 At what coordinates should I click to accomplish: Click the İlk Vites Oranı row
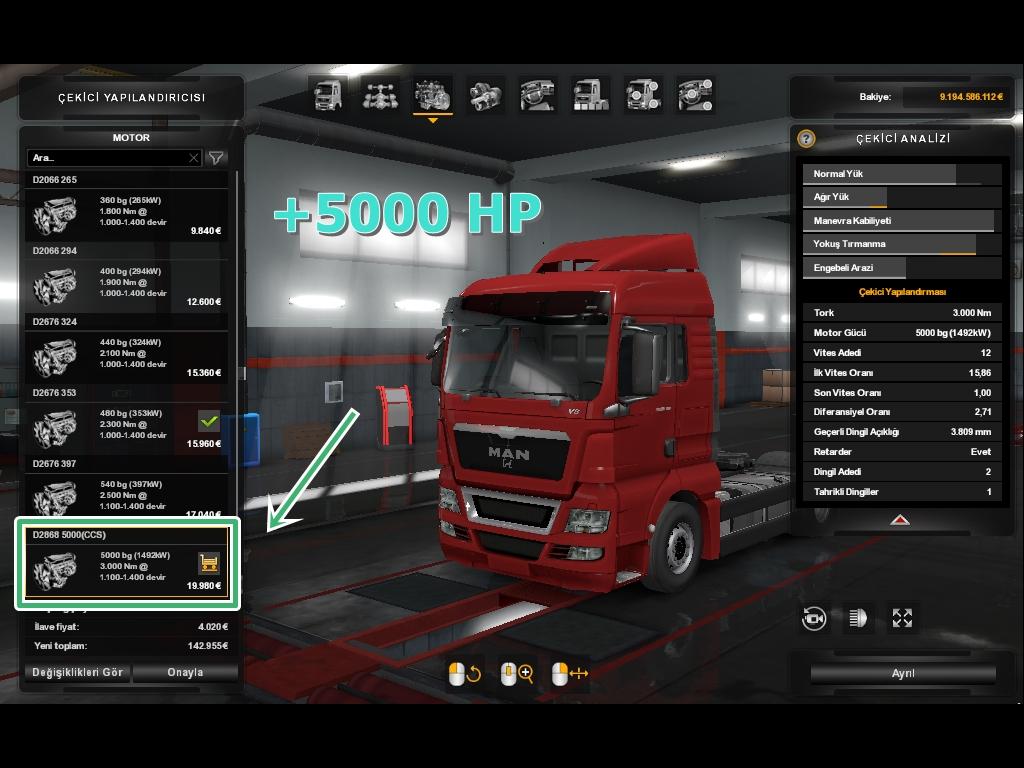coord(902,373)
